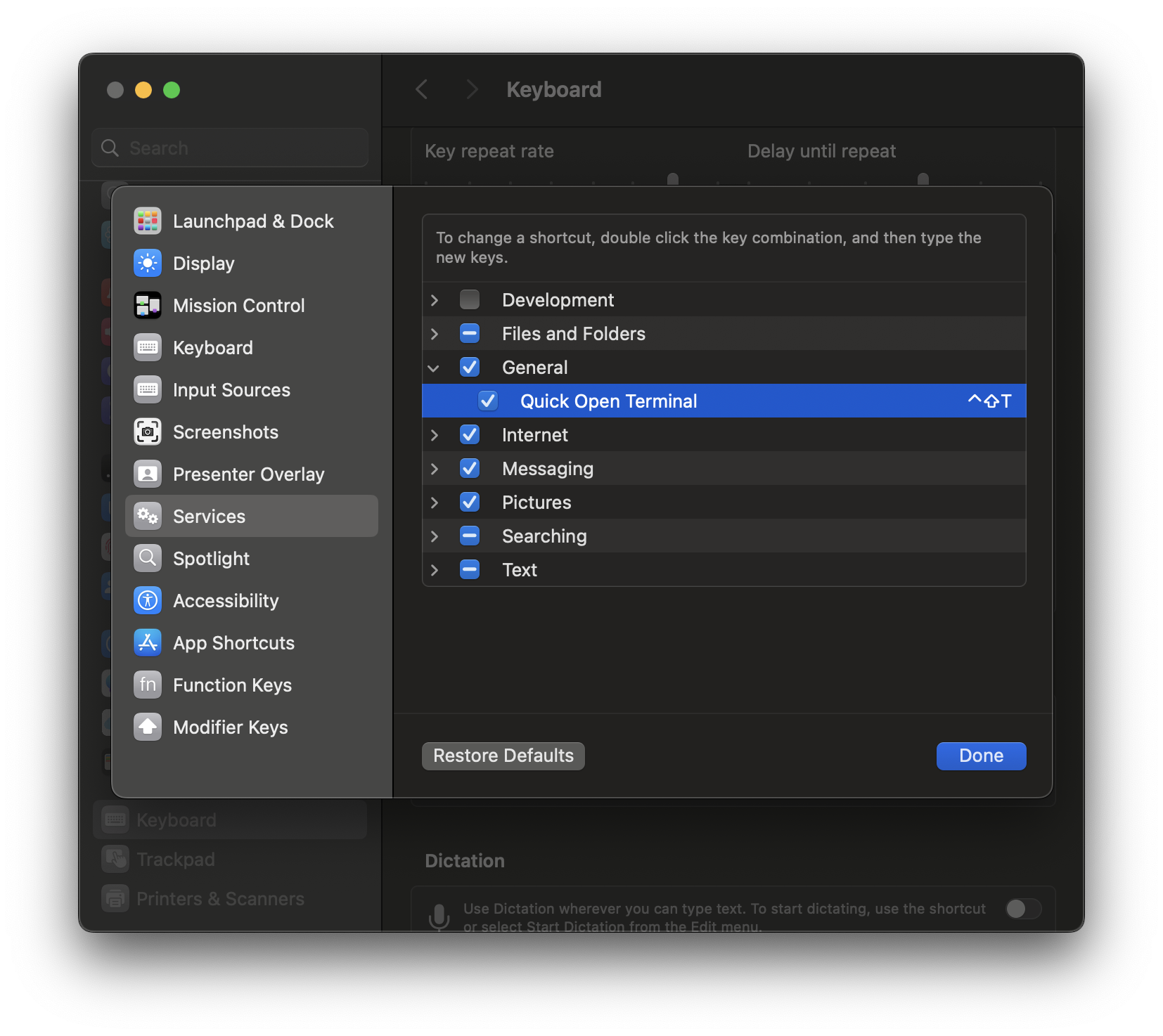Select Mission Control shortcut category
Screen dimensions: 1163x1036
click(x=252, y=306)
